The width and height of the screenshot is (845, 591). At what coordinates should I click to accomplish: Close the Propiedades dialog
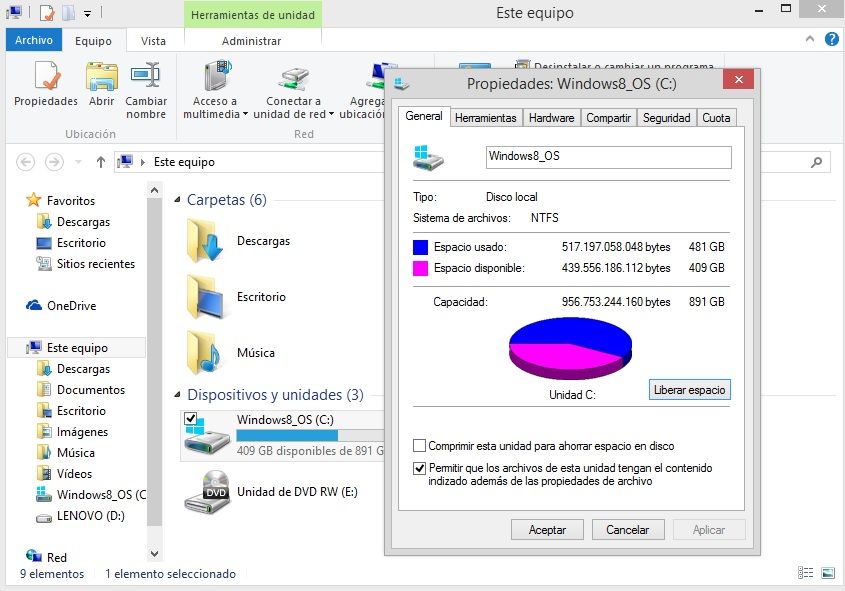pyautogui.click(x=738, y=80)
